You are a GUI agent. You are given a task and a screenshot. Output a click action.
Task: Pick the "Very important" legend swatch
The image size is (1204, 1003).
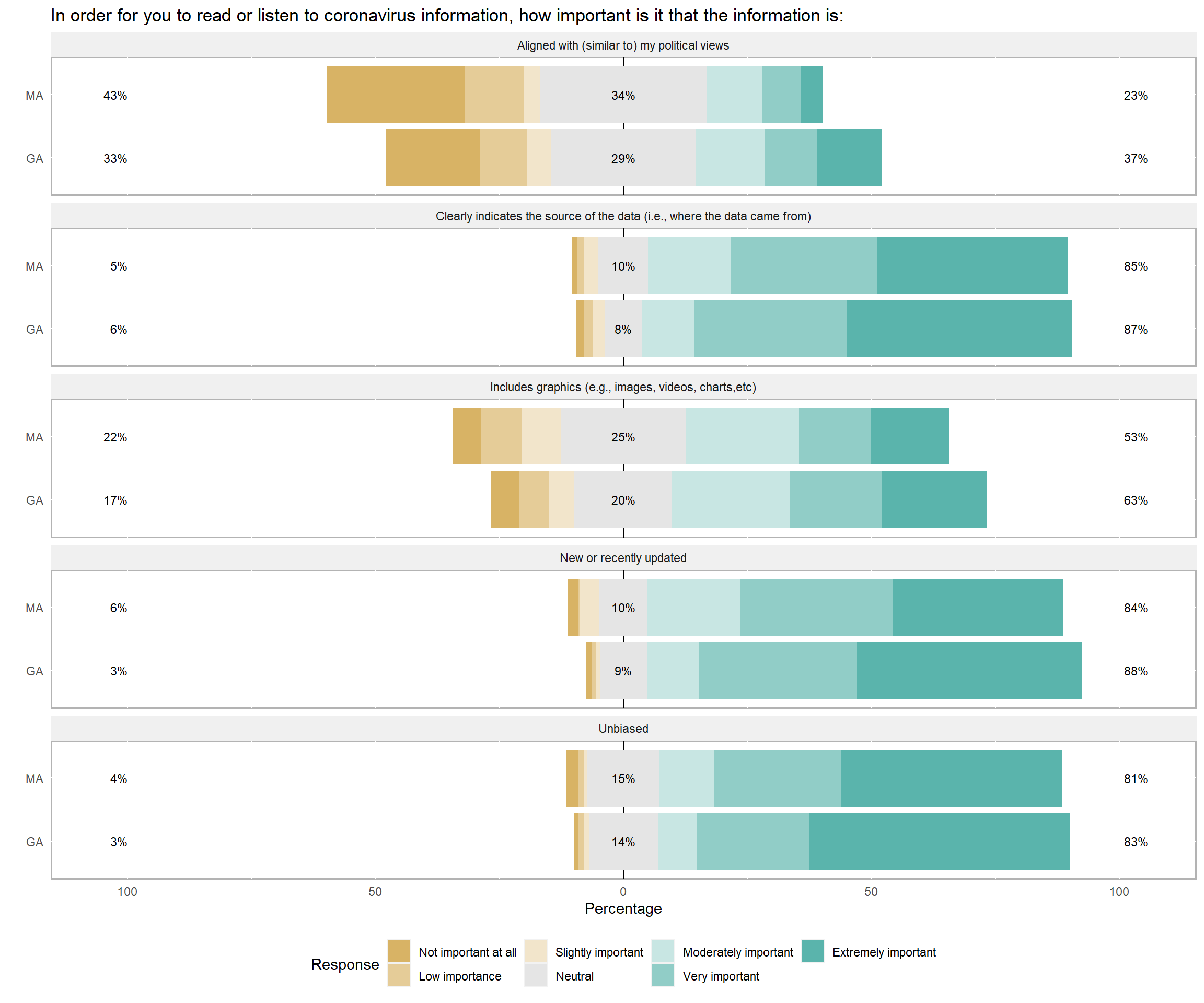(x=663, y=975)
